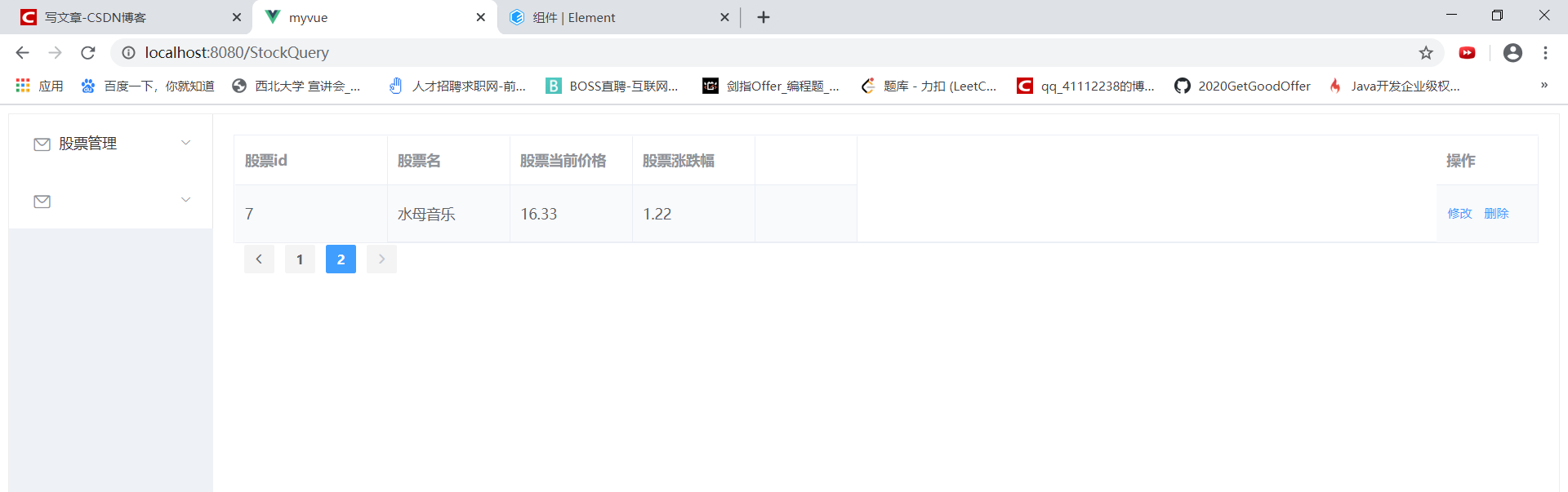This screenshot has width=1568, height=492.
Task: Open the qq_41112238 blog bookmark
Action: pyautogui.click(x=1085, y=86)
